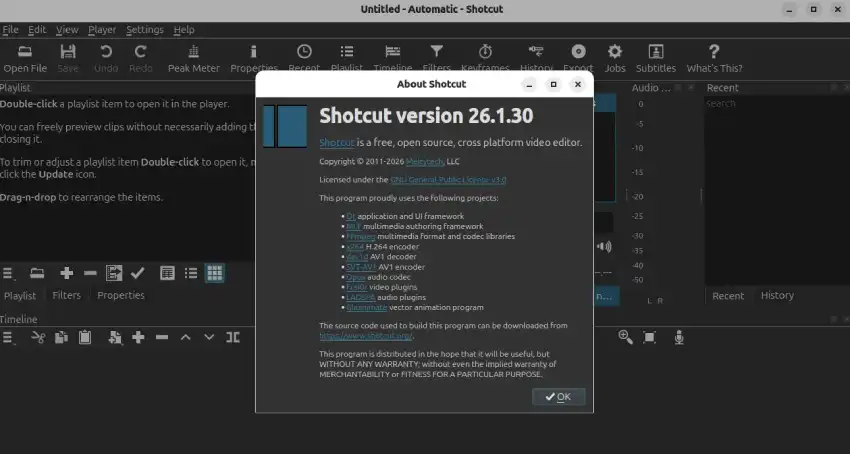The width and height of the screenshot is (850, 454).
Task: Open the Jobs gear icon
Action: 615,52
